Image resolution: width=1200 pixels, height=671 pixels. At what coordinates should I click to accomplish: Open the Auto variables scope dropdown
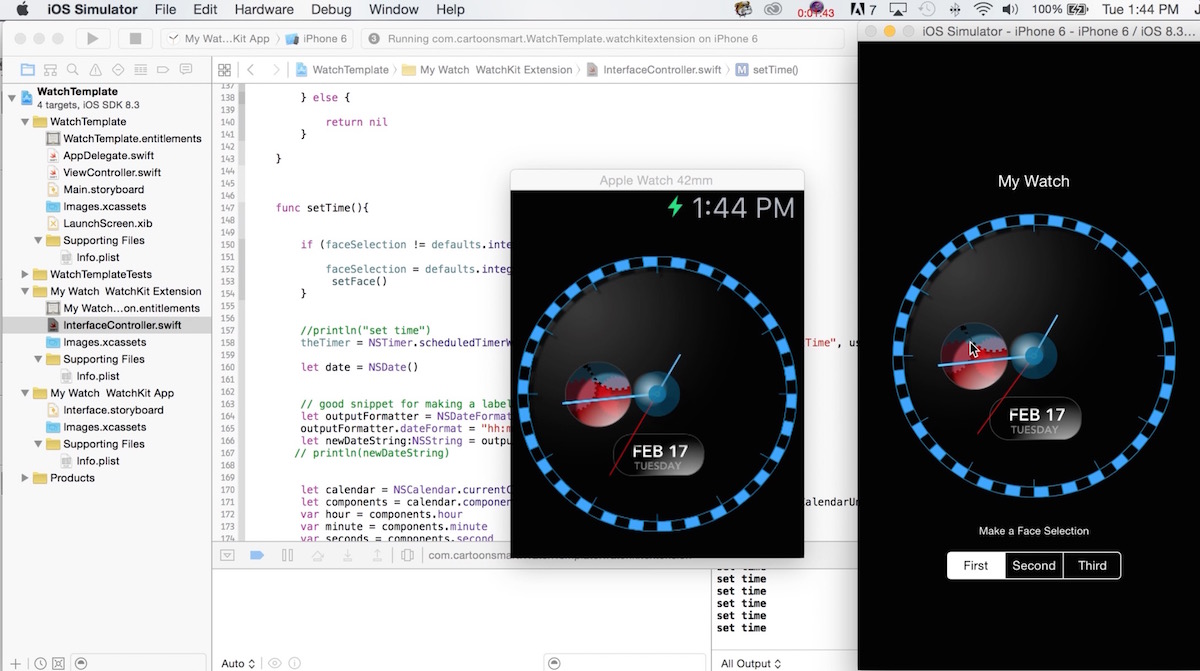pyautogui.click(x=238, y=663)
